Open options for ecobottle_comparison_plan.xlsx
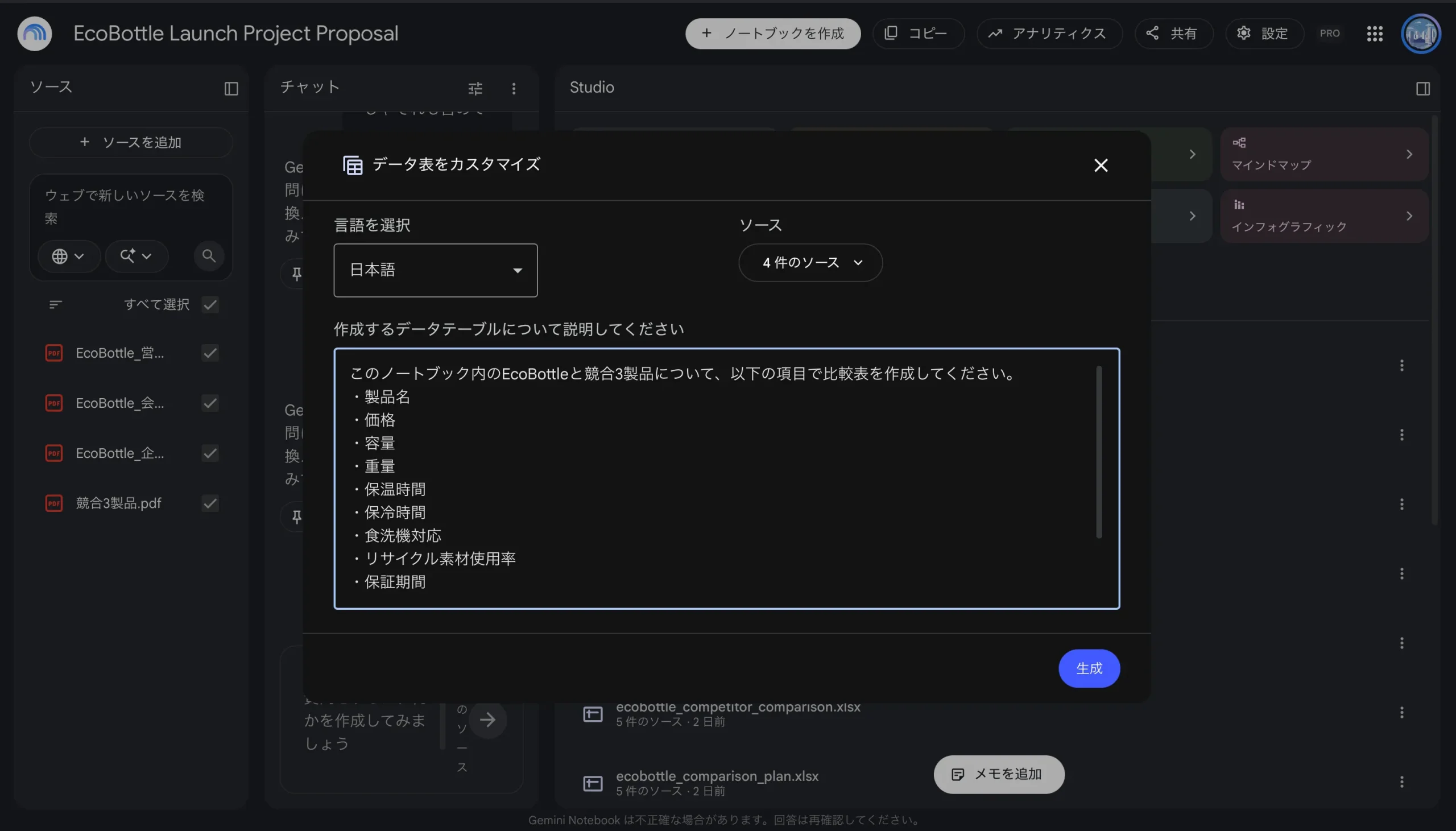Viewport: 1456px width, 831px height. 1401,782
